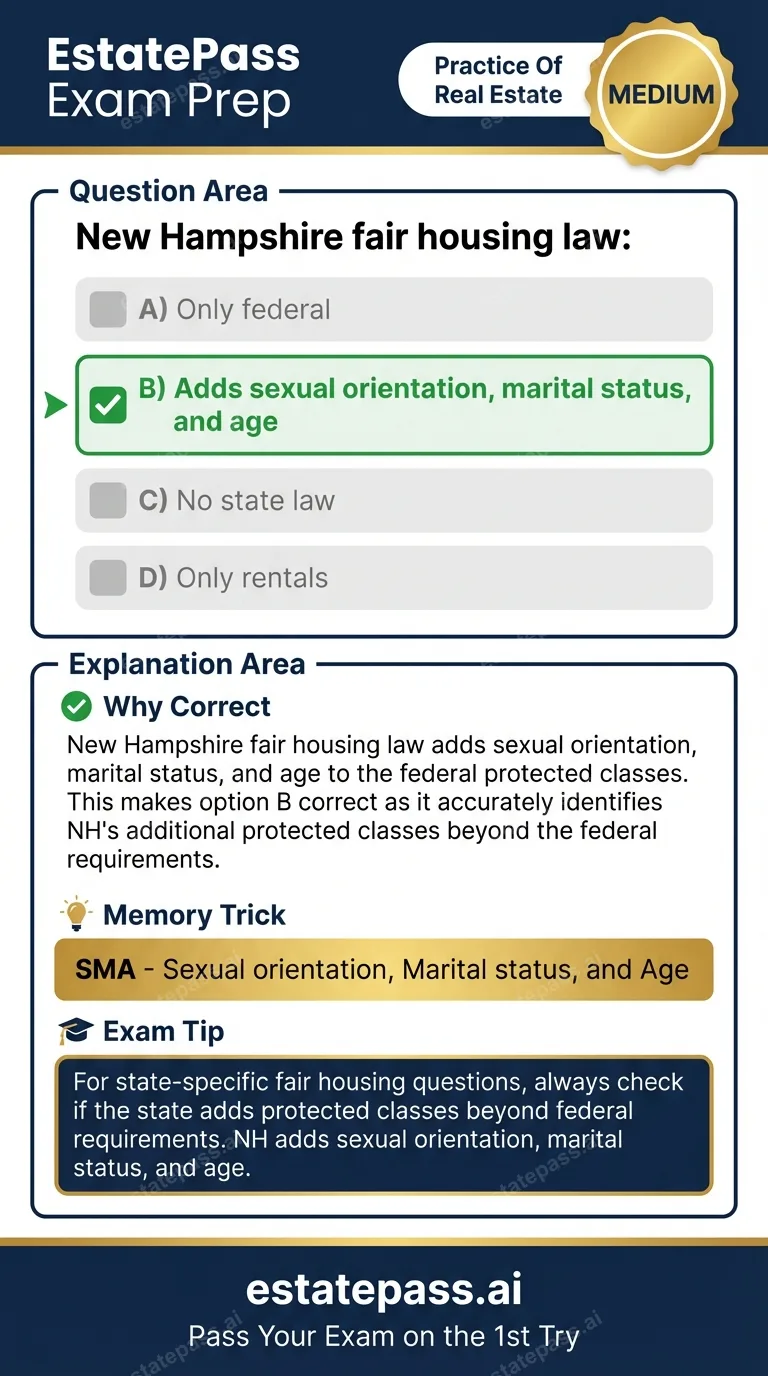The width and height of the screenshot is (768, 1376).
Task: Click the gold SMA memory trick banner
Action: (x=384, y=970)
